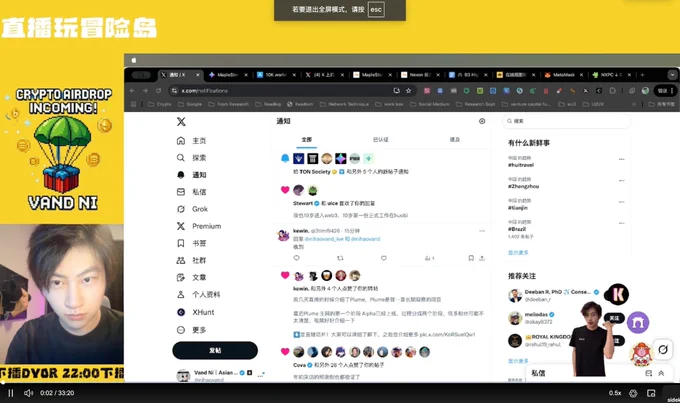The width and height of the screenshot is (680, 403).
Task: Open the new tab plus button
Action: (x=642, y=75)
